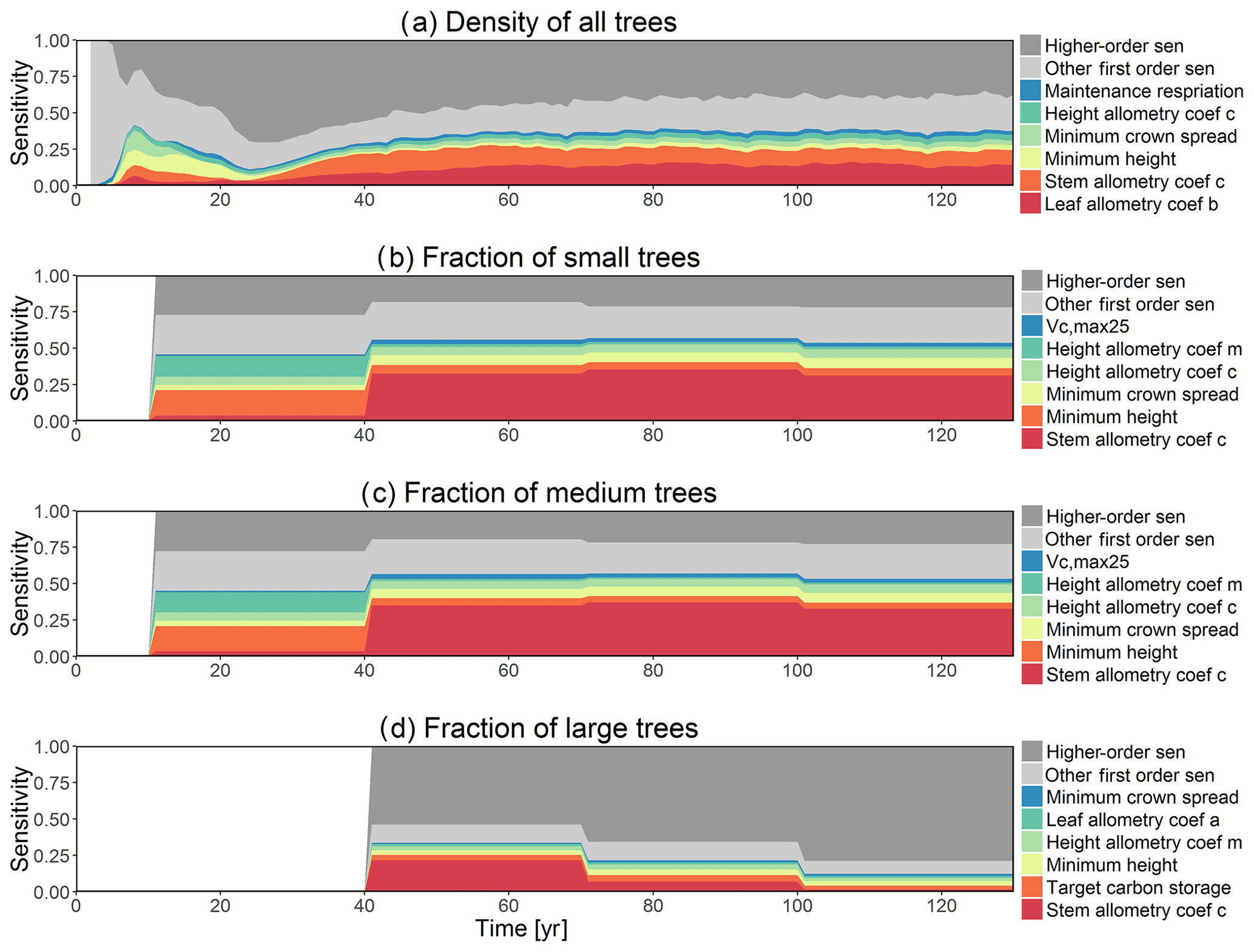Click the Sensitivity y-axis label of panel (a)
Screen dimensions: 1254x952
(x=20, y=113)
